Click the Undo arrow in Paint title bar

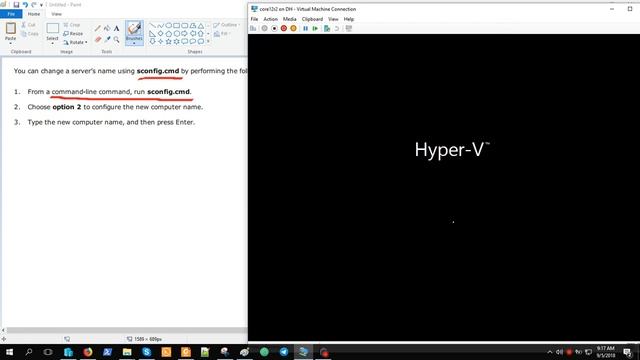coord(25,4)
